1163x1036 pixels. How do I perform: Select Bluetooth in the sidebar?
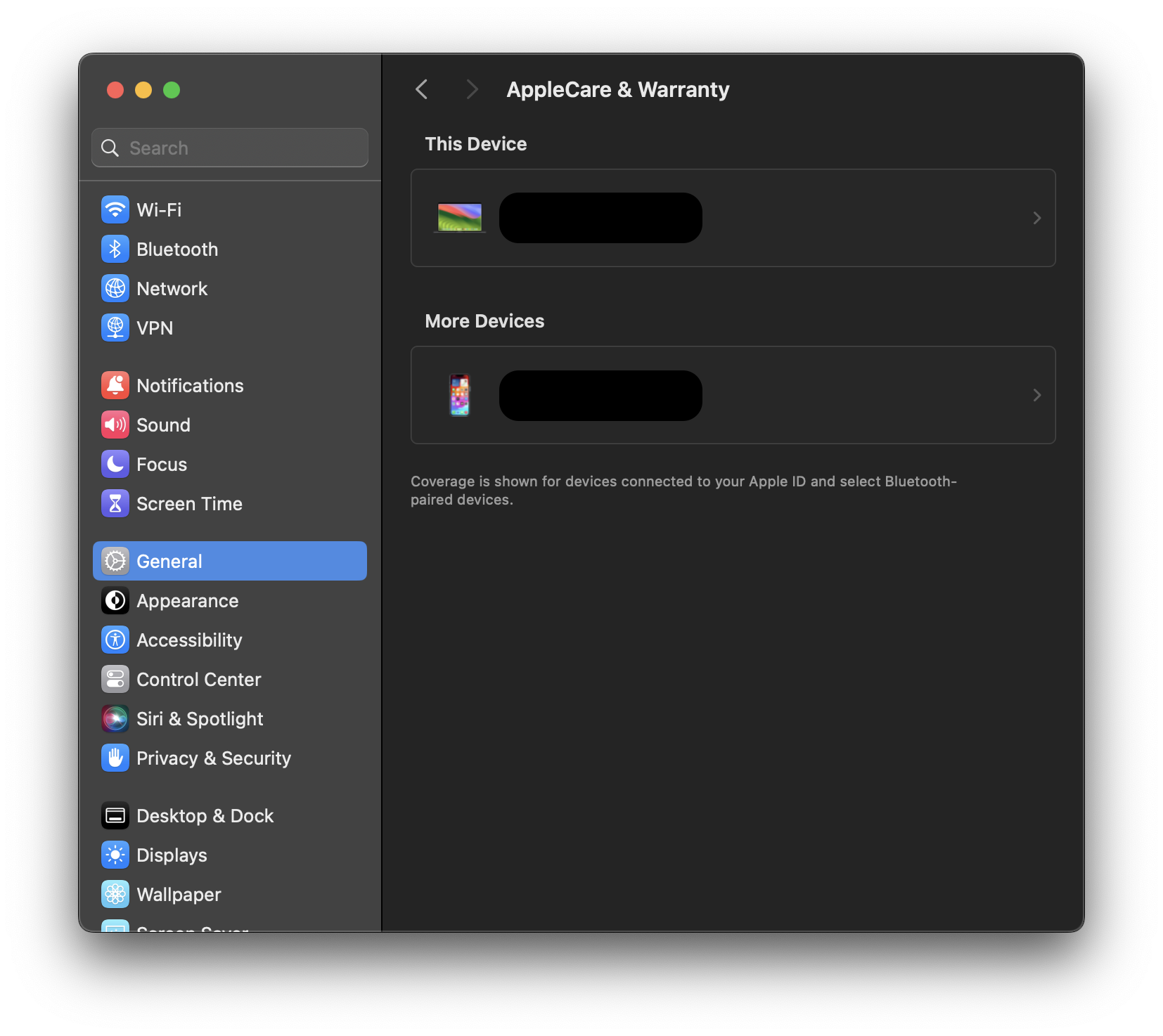click(x=177, y=249)
